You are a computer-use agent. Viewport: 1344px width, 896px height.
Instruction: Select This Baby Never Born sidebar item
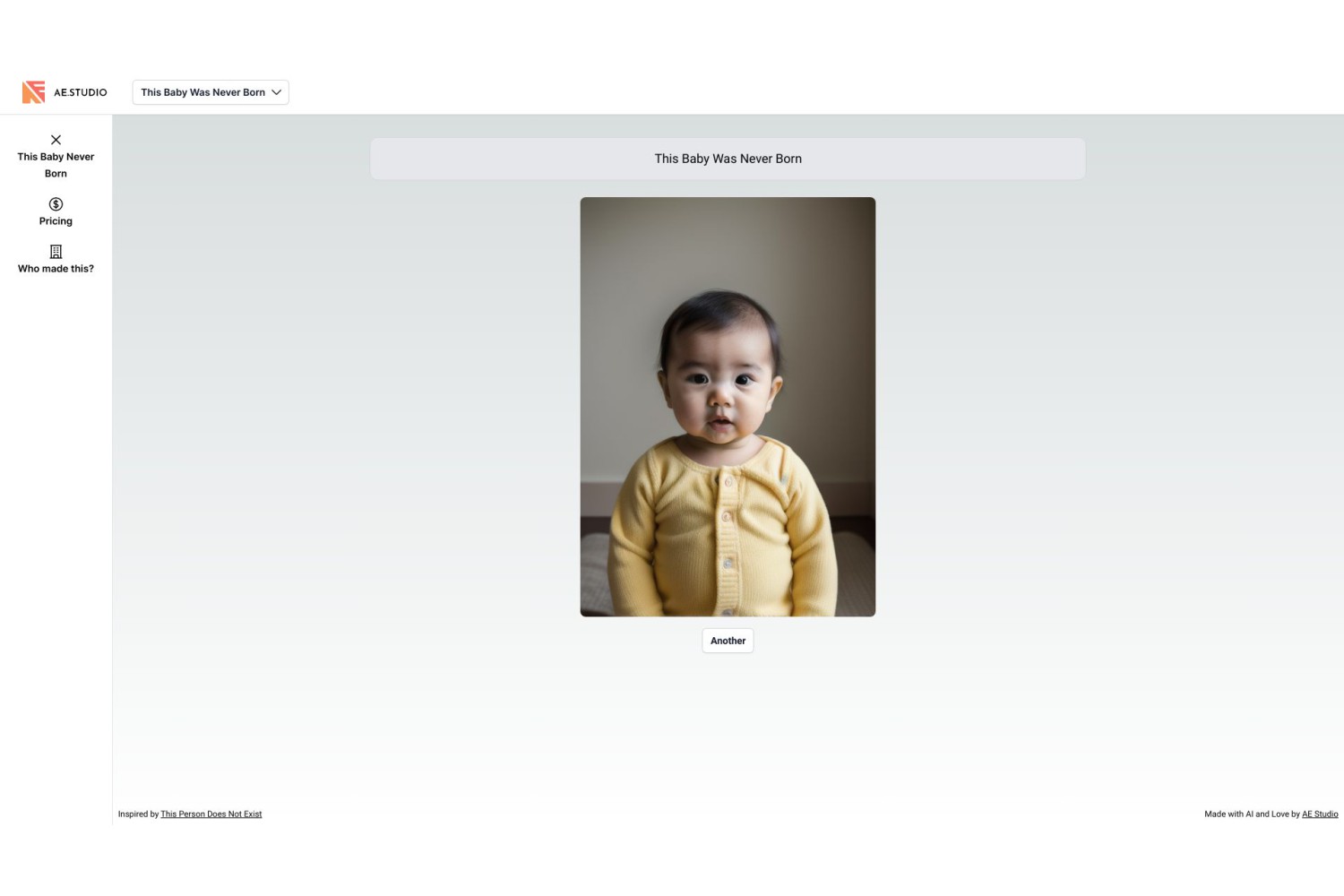coord(56,156)
